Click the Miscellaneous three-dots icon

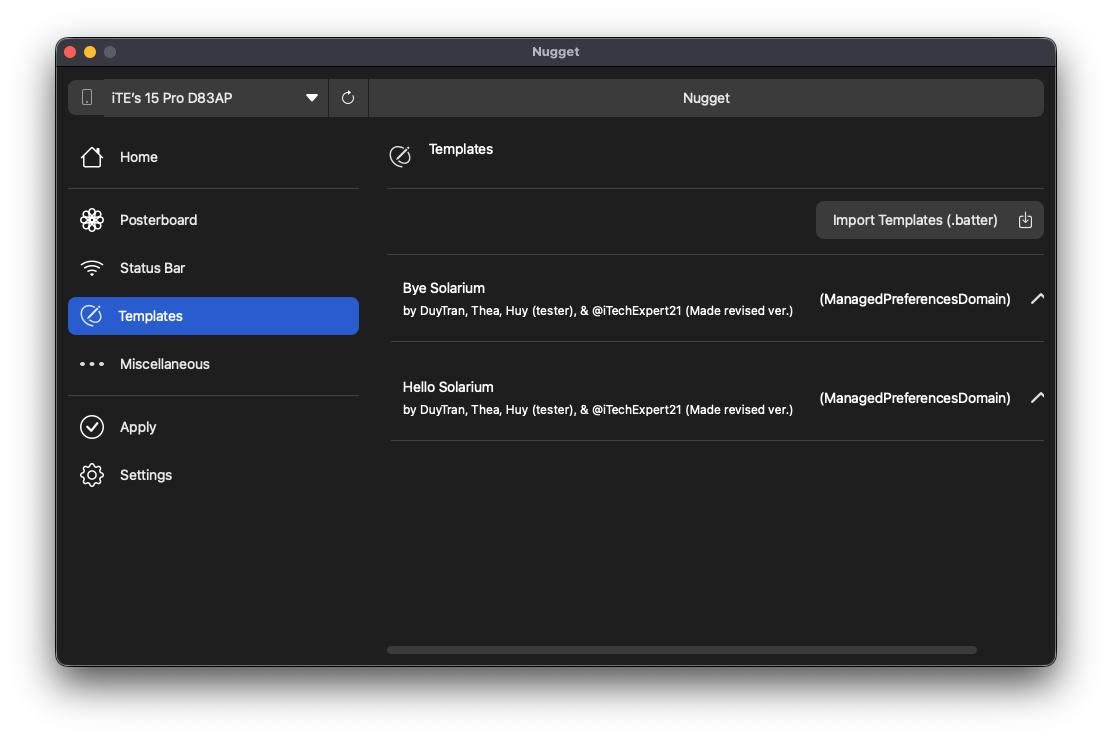[91, 364]
